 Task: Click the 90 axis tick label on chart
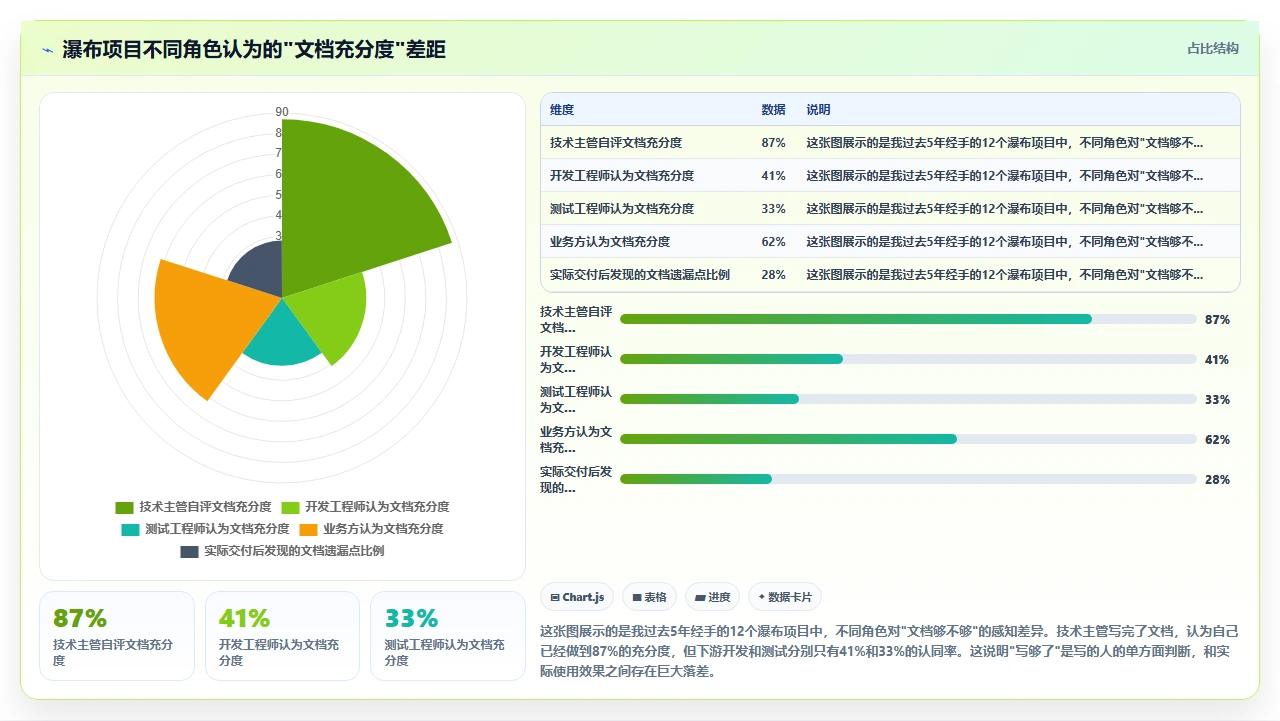pos(282,112)
